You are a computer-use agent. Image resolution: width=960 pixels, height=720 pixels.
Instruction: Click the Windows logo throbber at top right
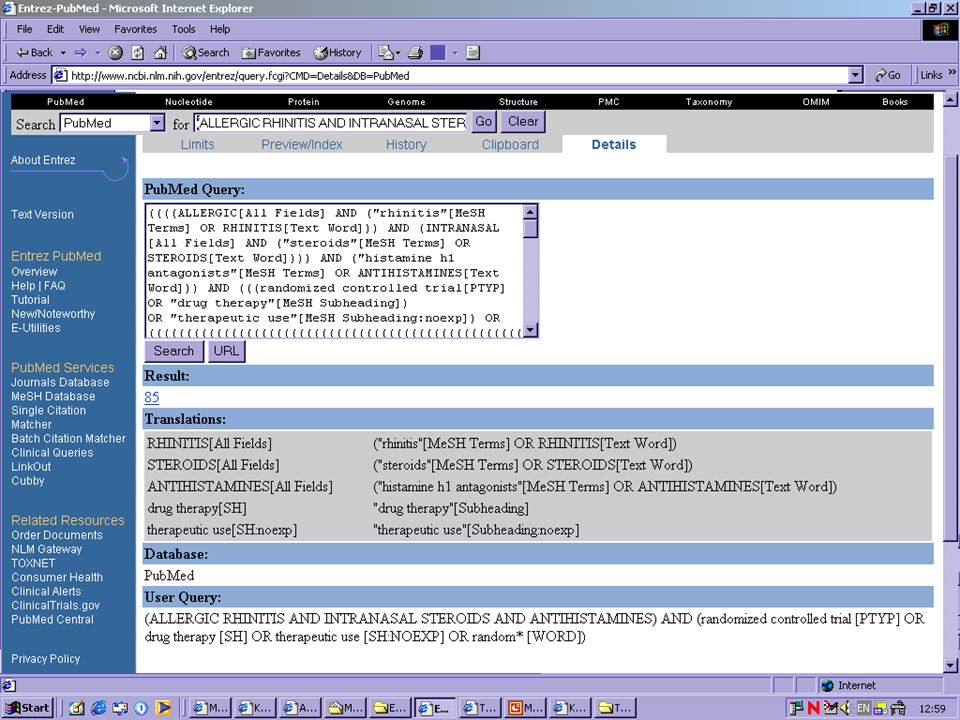940,29
